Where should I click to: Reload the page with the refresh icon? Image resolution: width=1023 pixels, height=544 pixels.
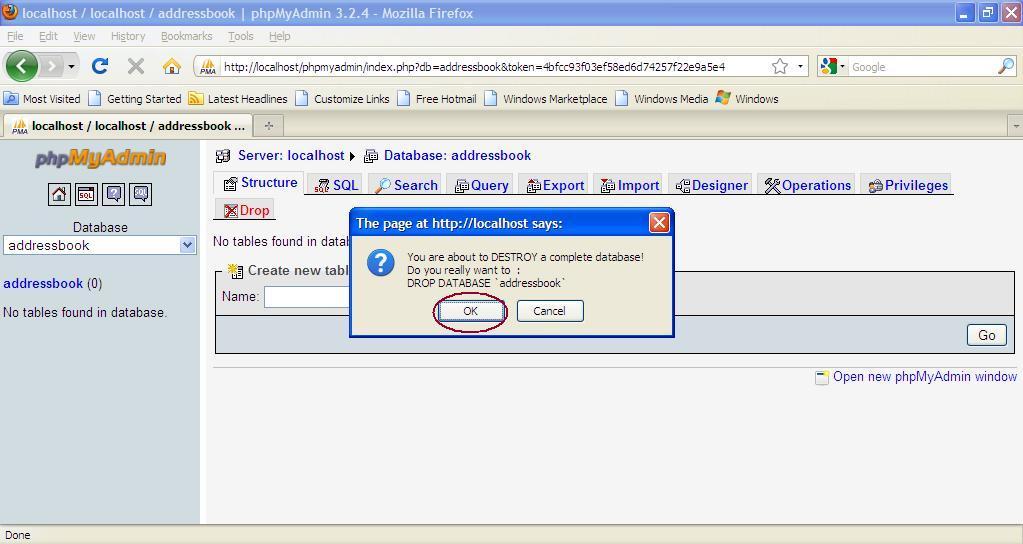point(100,66)
